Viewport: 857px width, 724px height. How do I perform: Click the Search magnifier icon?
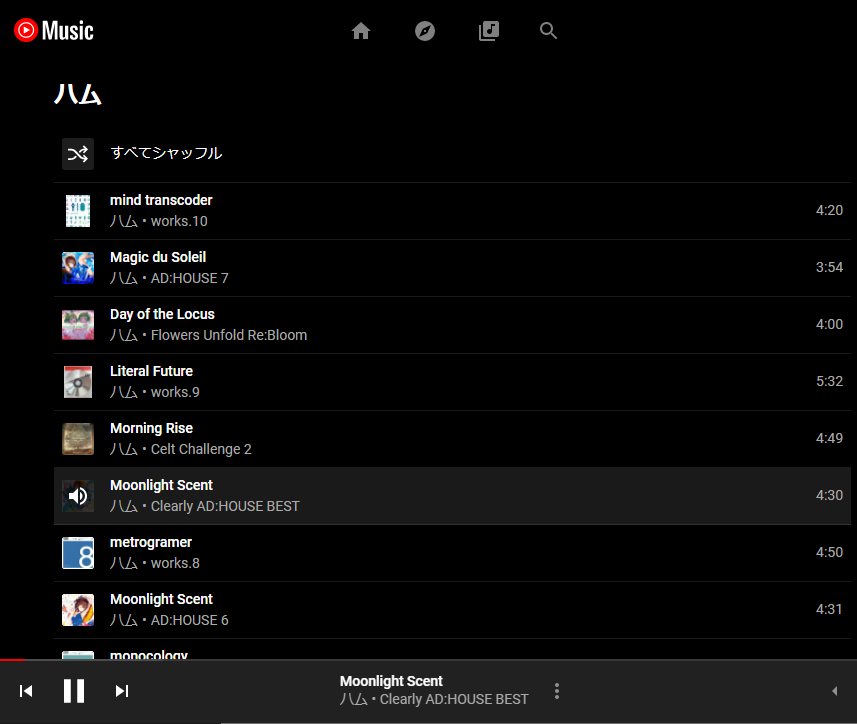[x=548, y=31]
